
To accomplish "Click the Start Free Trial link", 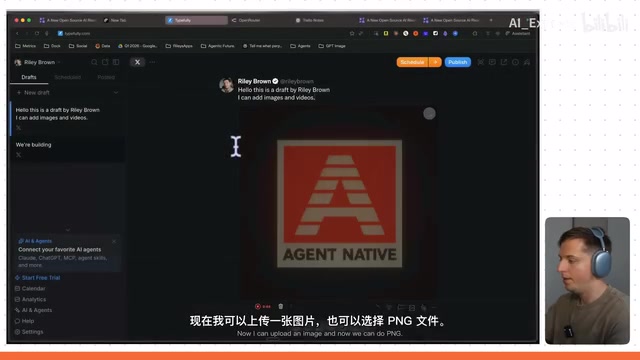I will tap(38, 278).
